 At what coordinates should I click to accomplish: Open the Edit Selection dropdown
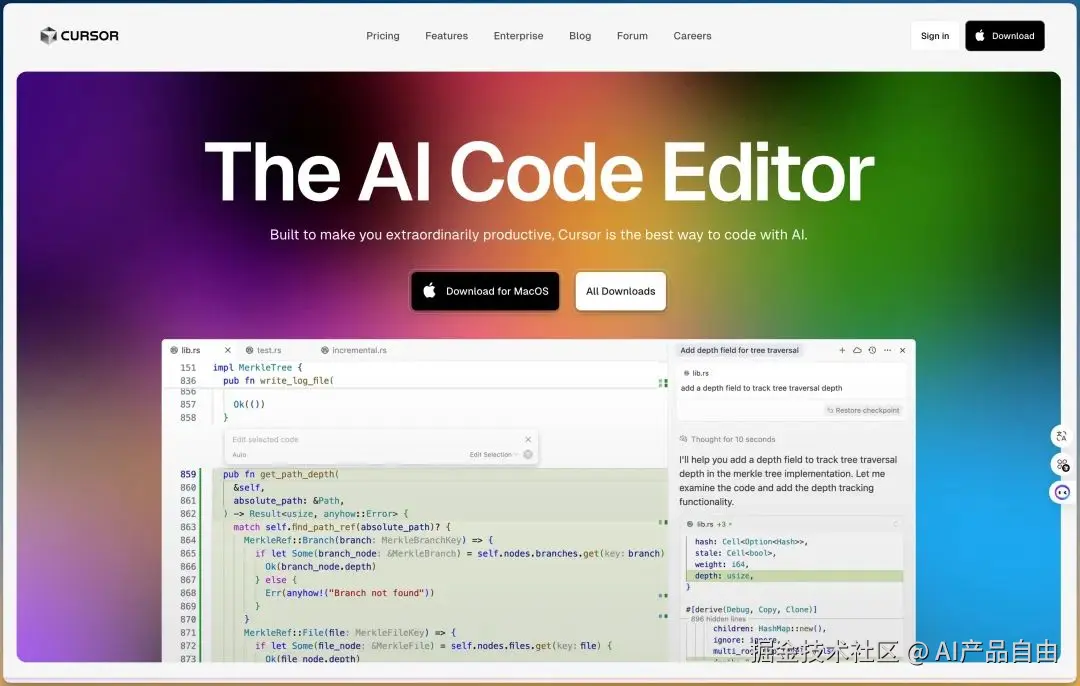point(493,455)
